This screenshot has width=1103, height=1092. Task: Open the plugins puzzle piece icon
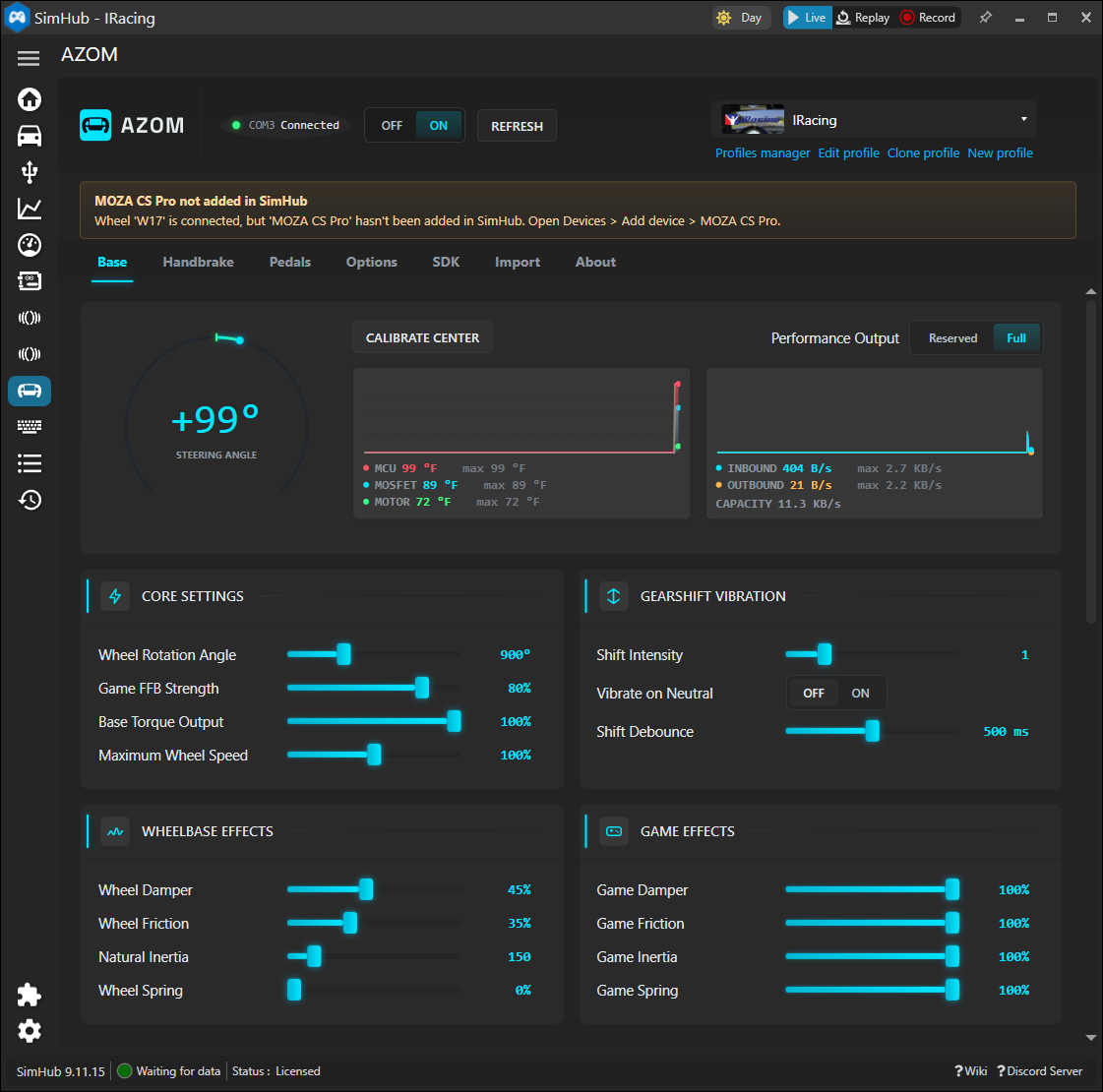(29, 995)
